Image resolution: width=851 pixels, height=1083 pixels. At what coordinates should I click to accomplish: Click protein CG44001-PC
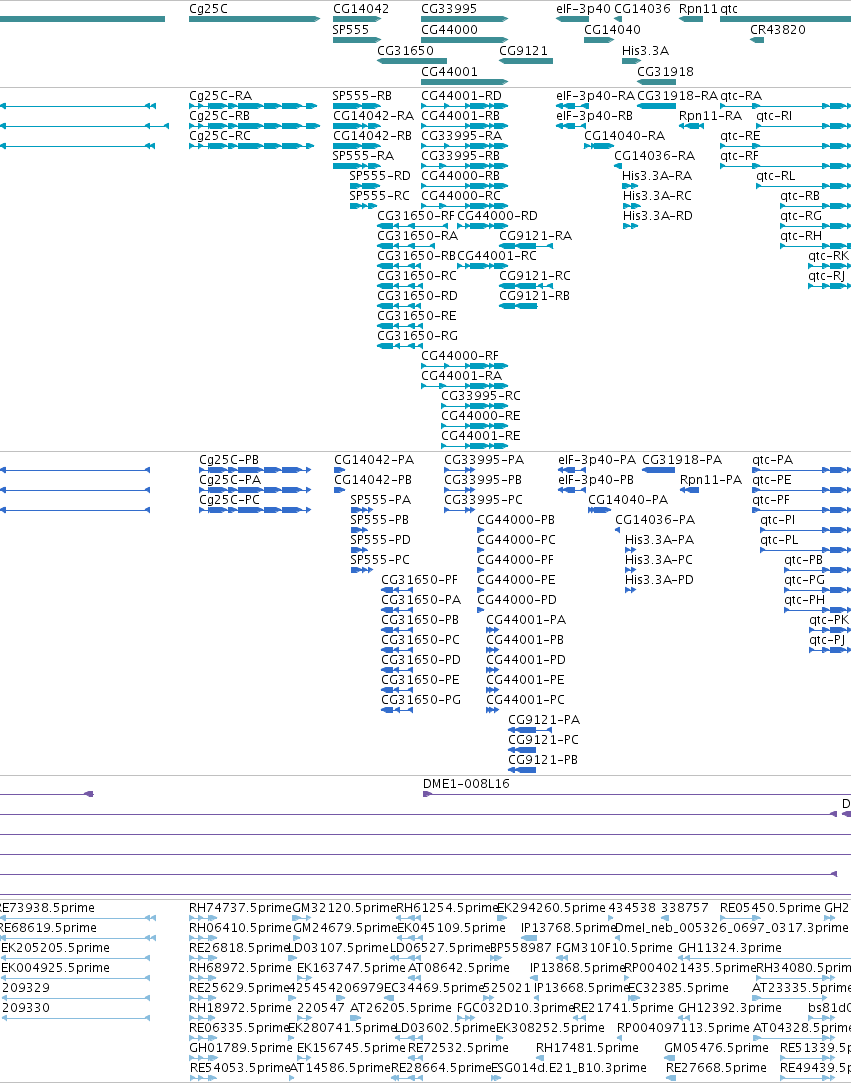coord(526,699)
